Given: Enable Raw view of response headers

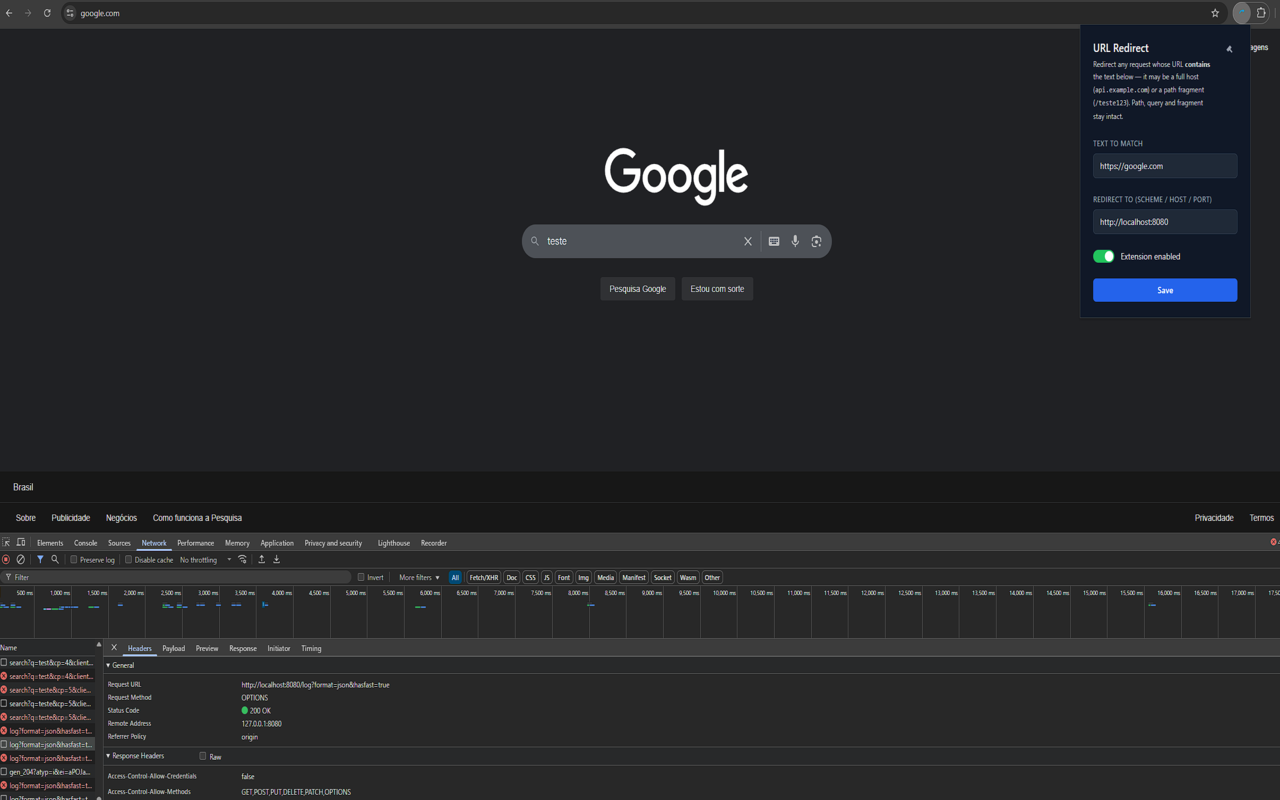Looking at the screenshot, I should [203, 757].
